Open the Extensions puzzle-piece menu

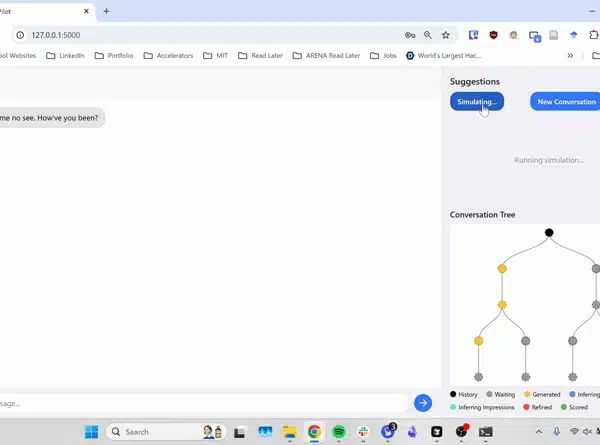593,35
